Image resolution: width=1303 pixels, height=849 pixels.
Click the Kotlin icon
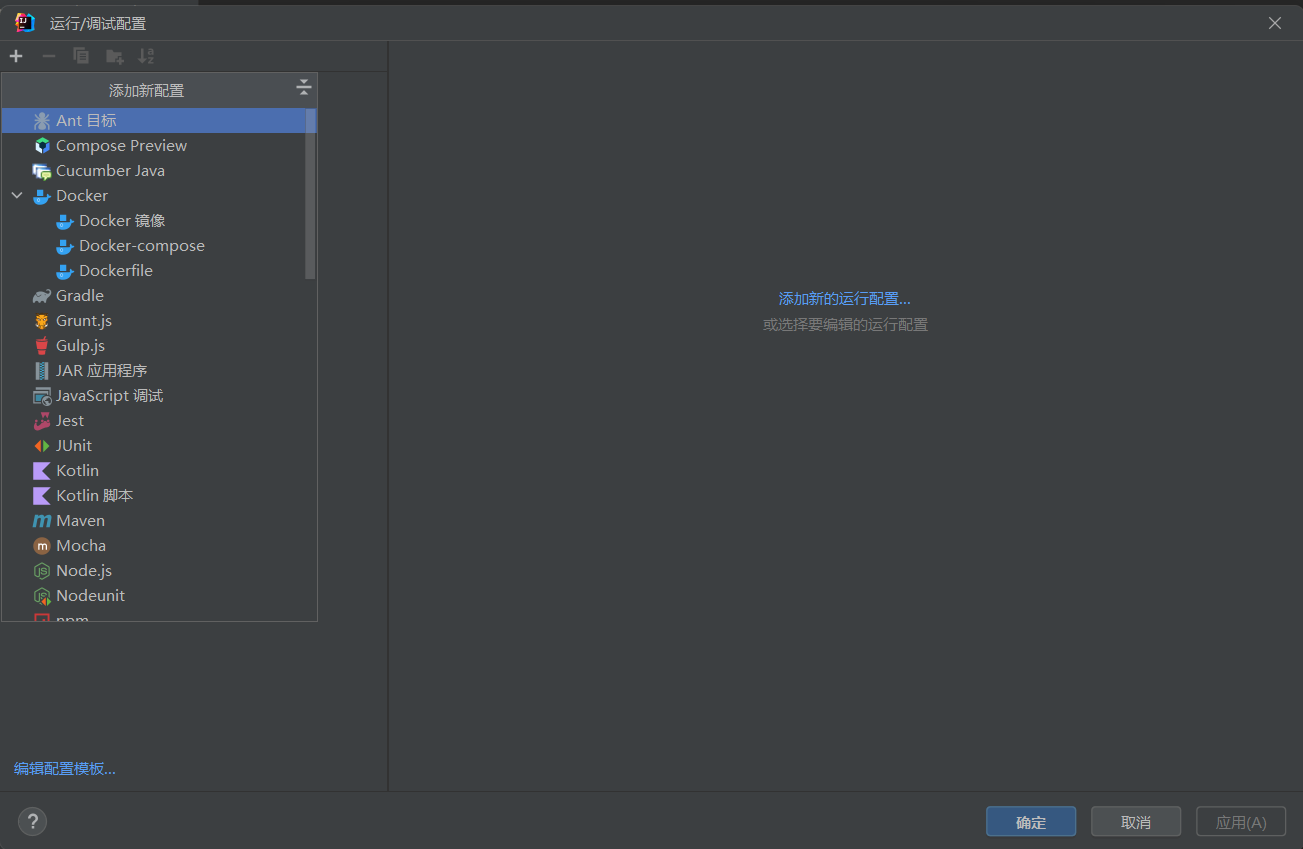pyautogui.click(x=42, y=471)
